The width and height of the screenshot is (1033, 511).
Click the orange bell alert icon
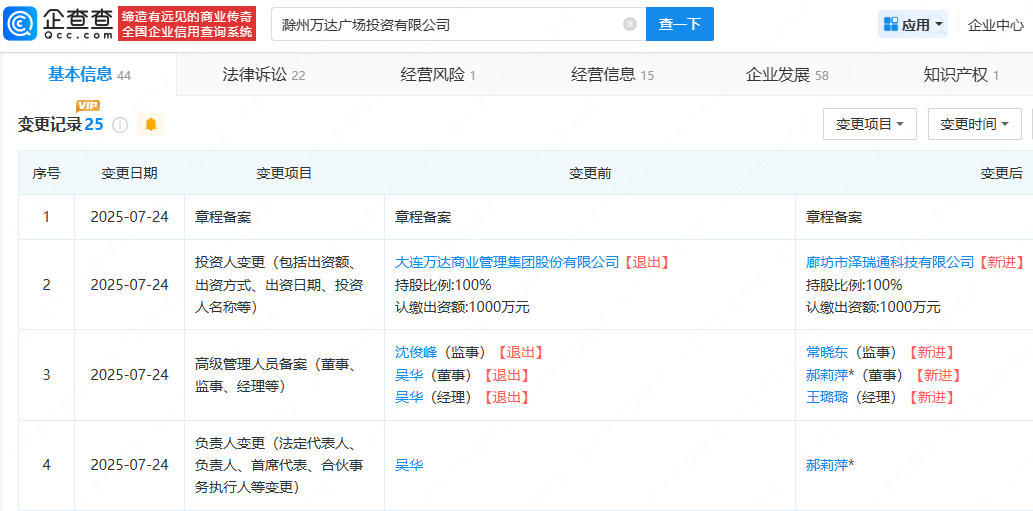pyautogui.click(x=151, y=124)
